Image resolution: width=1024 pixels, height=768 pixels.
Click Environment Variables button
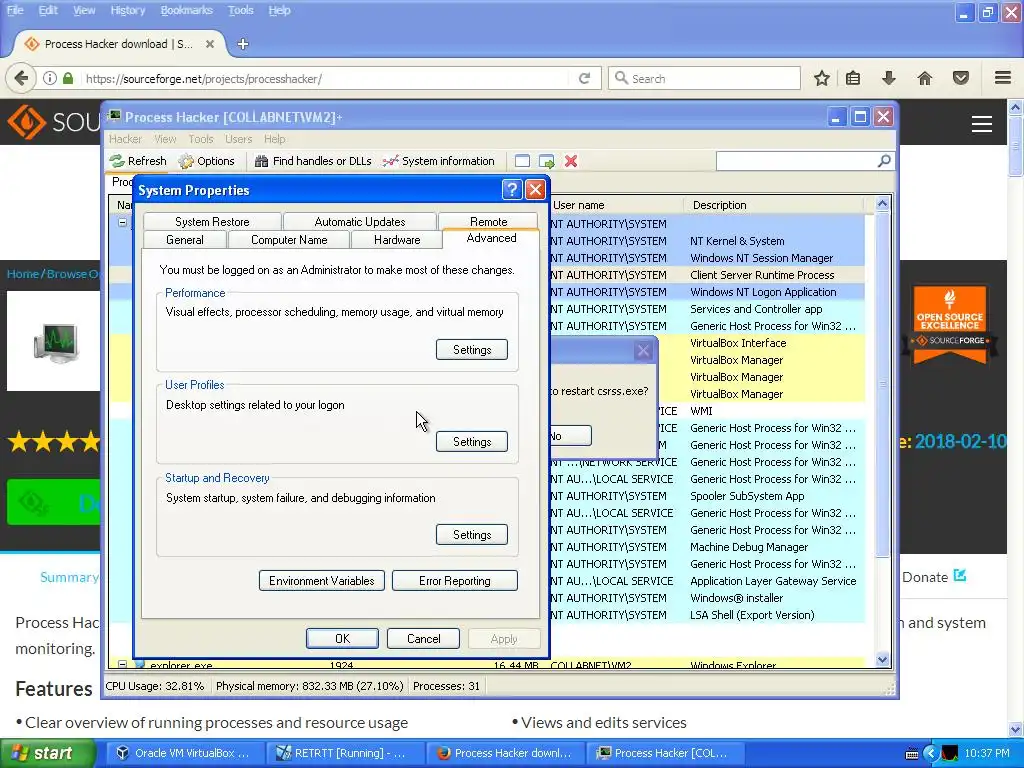pos(321,581)
